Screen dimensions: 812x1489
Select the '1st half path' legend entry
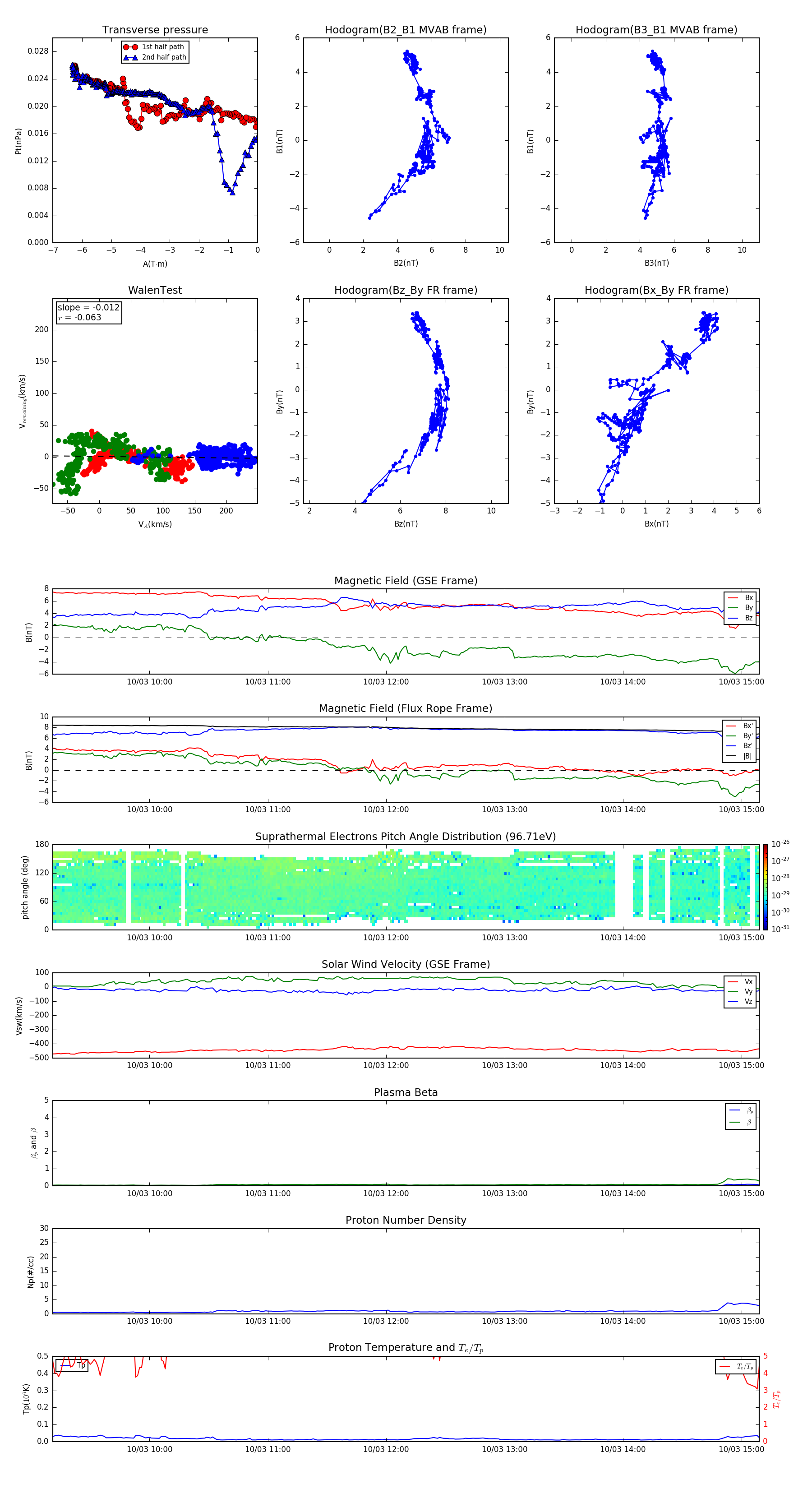click(155, 47)
